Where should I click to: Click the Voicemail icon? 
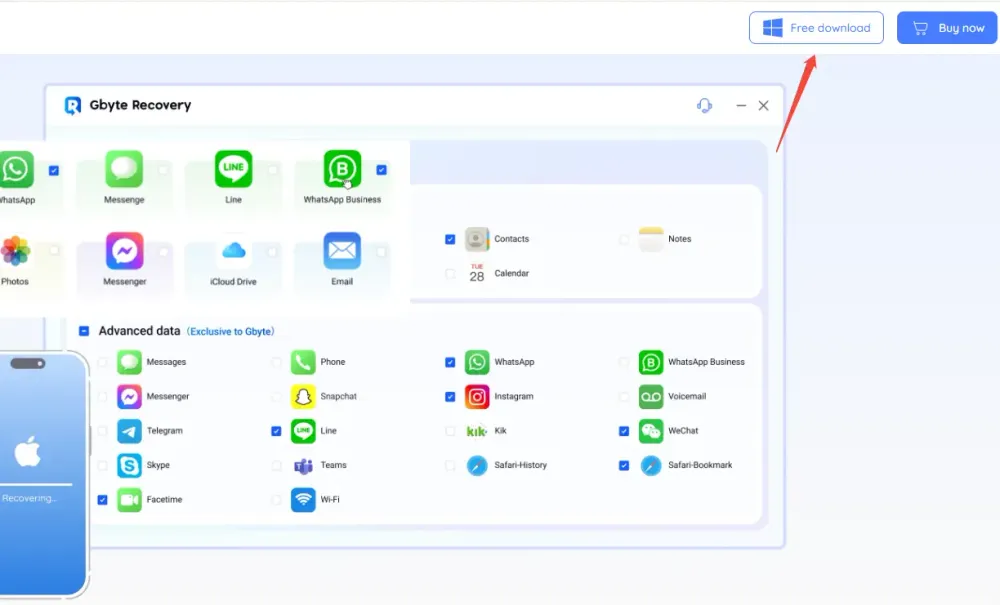point(651,397)
